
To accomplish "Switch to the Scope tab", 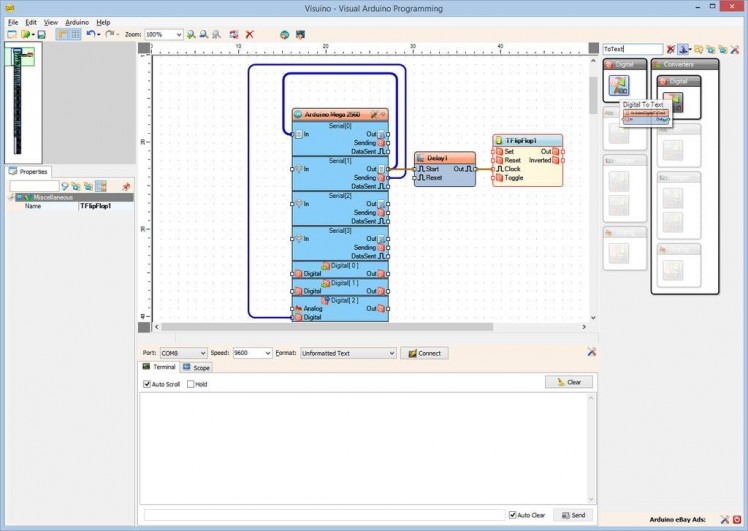I will [x=197, y=368].
